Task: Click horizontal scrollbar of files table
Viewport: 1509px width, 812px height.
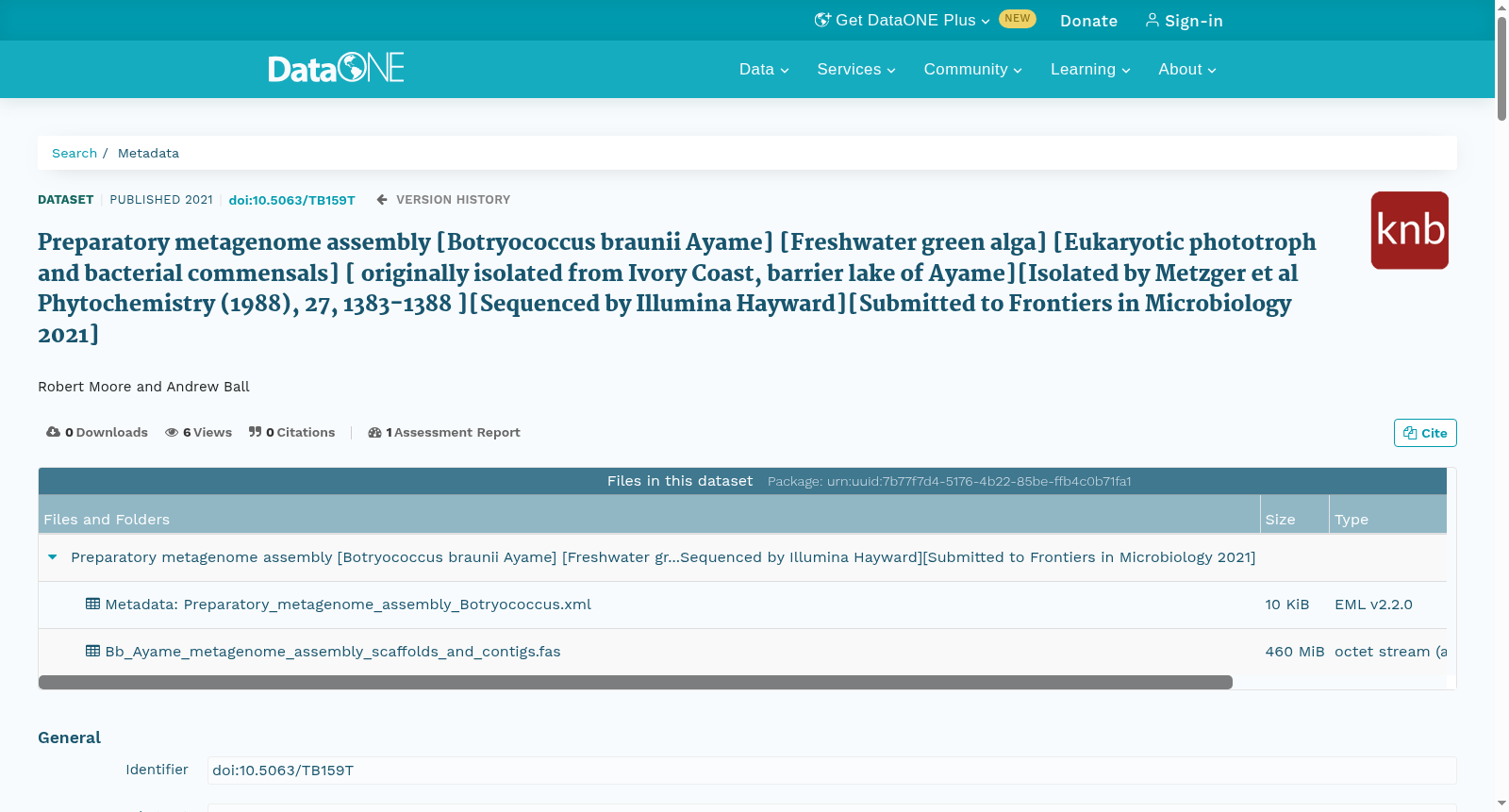Action: click(636, 682)
